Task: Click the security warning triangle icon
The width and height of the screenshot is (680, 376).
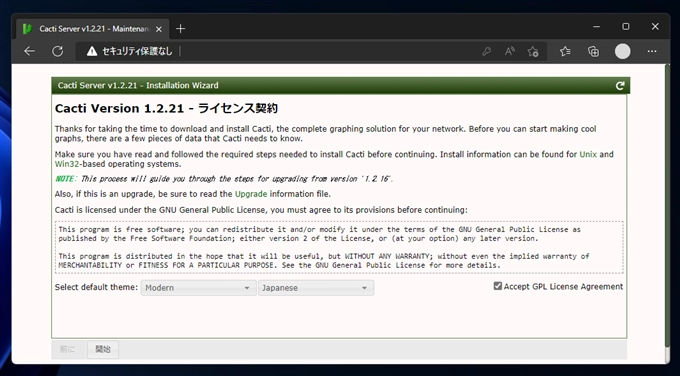Action: pyautogui.click(x=92, y=52)
